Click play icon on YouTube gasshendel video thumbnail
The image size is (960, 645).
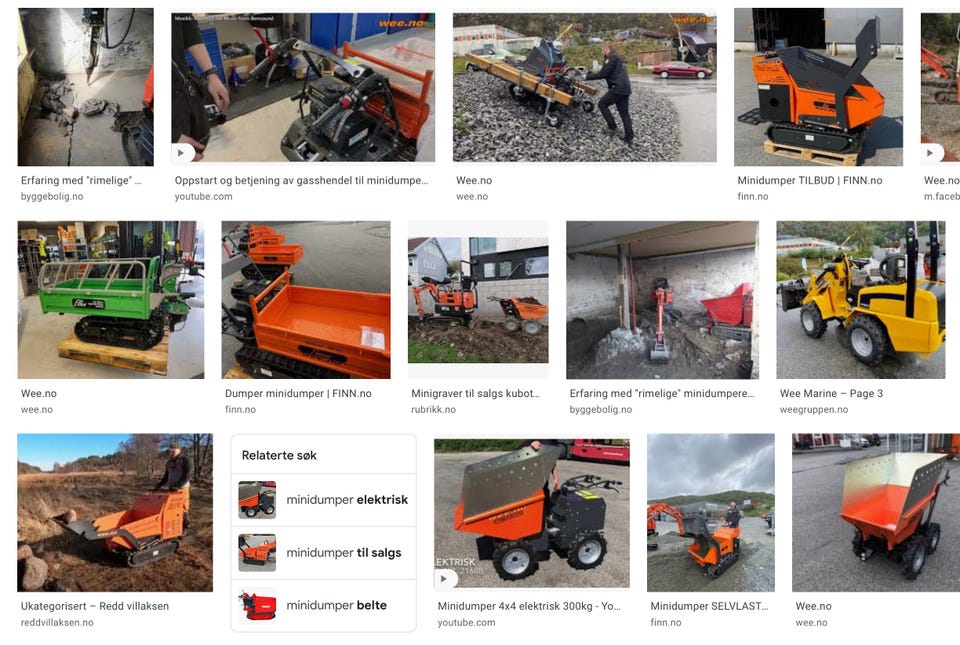click(x=181, y=153)
